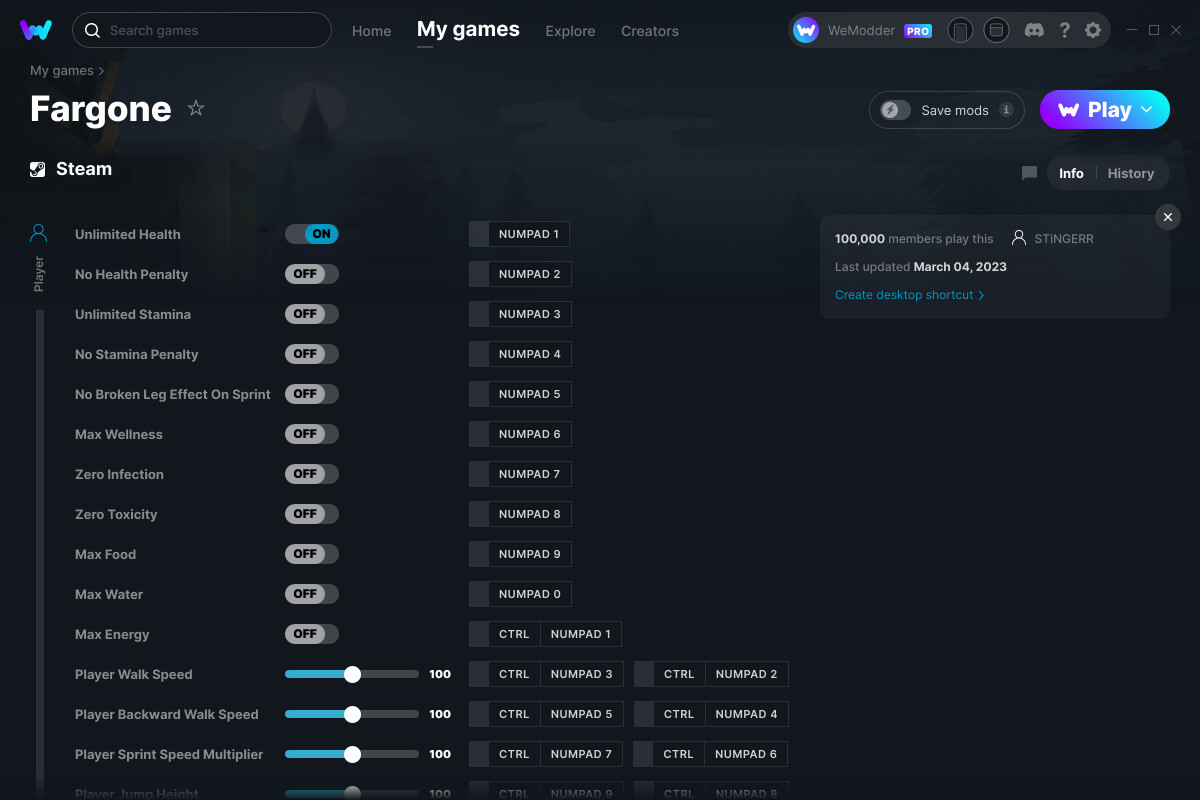The height and width of the screenshot is (800, 1200).
Task: Click the WeMod logo icon
Action: pos(36,30)
